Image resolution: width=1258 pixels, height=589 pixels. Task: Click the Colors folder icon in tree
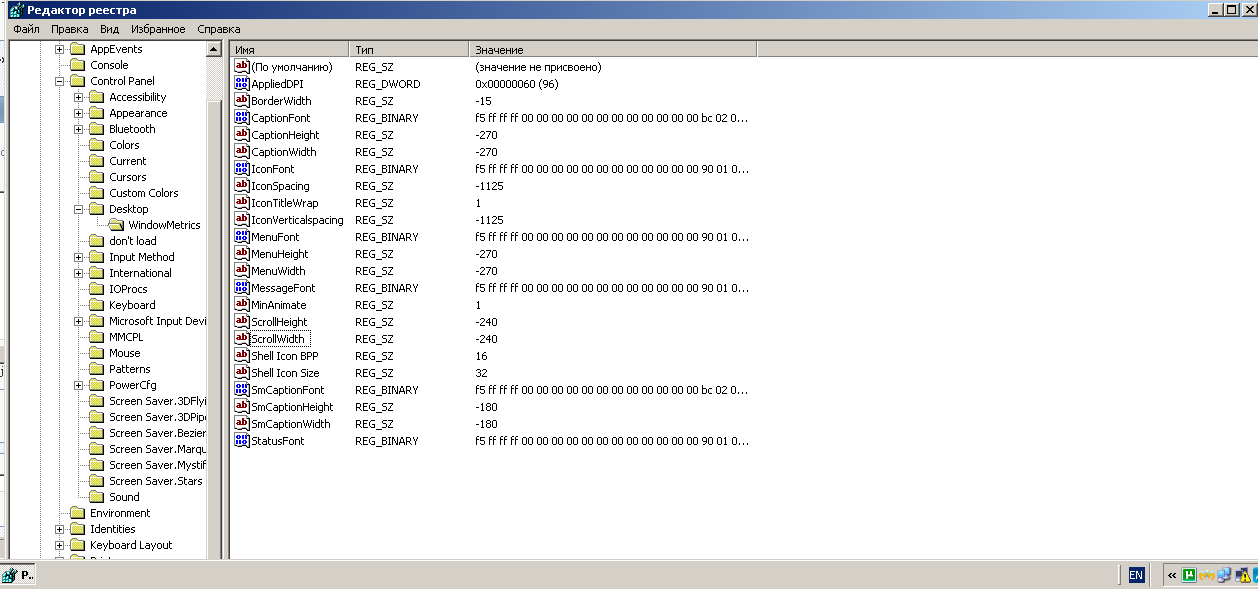coord(97,145)
